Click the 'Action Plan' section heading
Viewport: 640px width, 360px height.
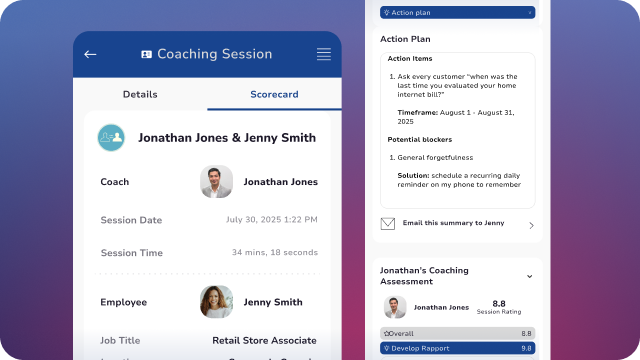405,39
